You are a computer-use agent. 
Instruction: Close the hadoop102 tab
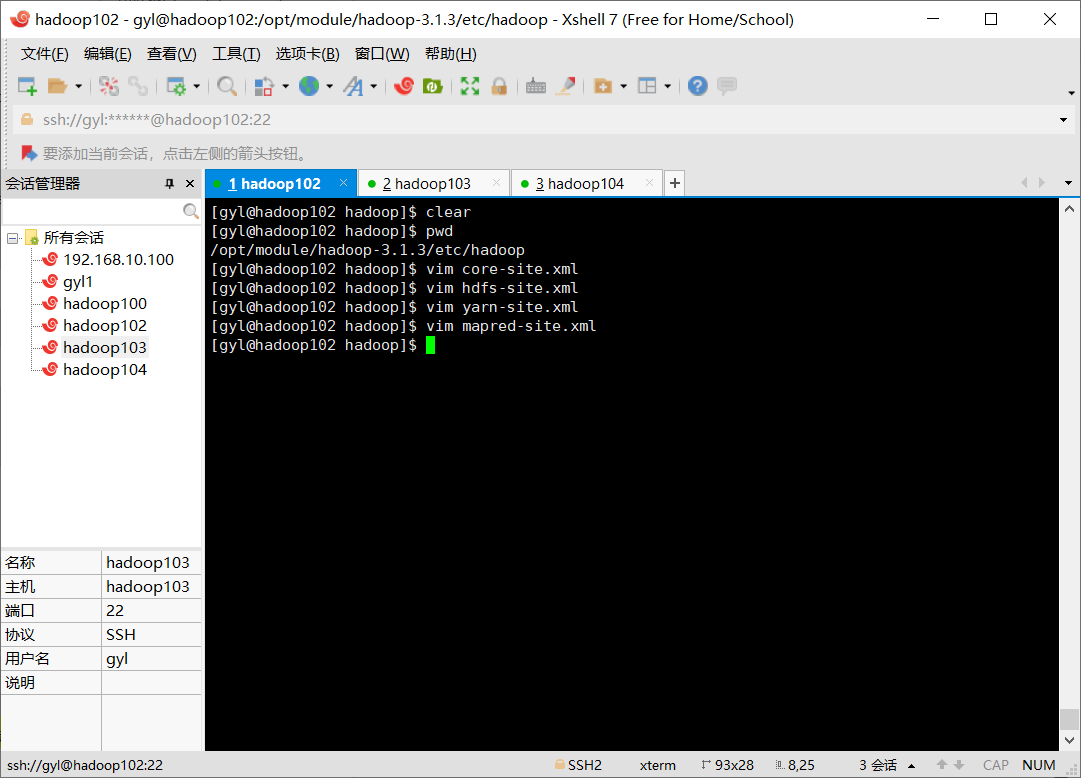point(343,183)
